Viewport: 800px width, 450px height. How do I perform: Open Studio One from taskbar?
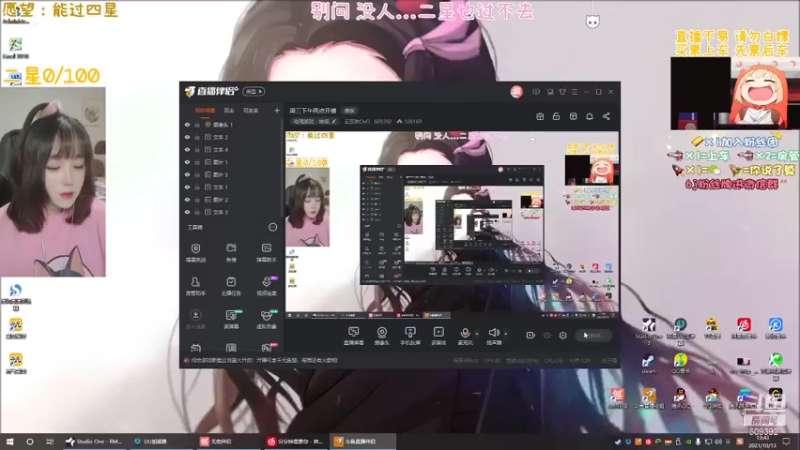pyautogui.click(x=94, y=441)
